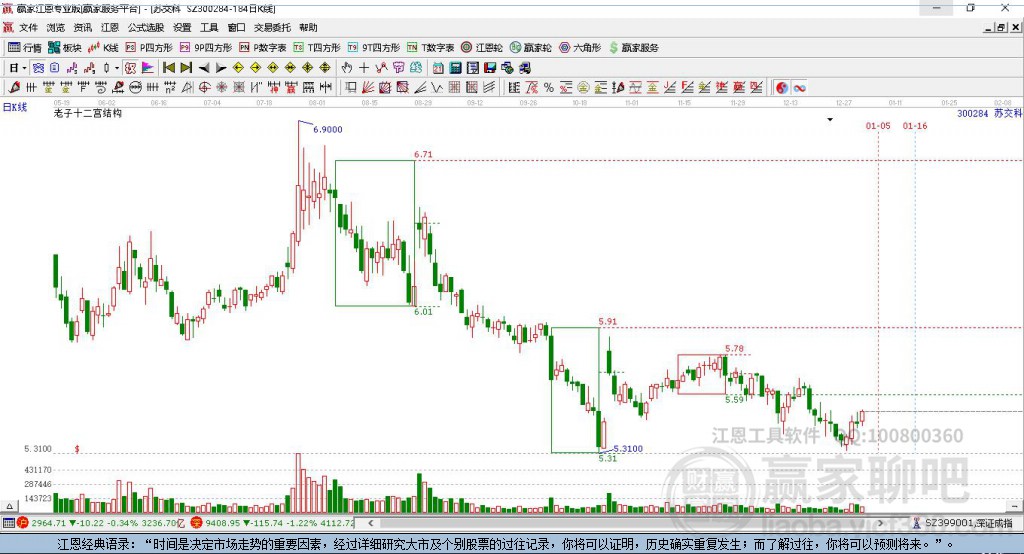The width and height of the screenshot is (1024, 554).
Task: Open the calculator icon in toolbar
Action: (455, 68)
